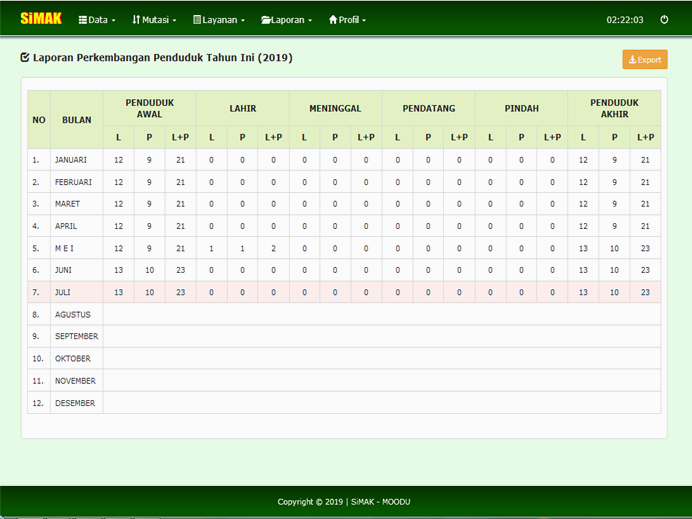Click the power logout icon

(x=664, y=20)
